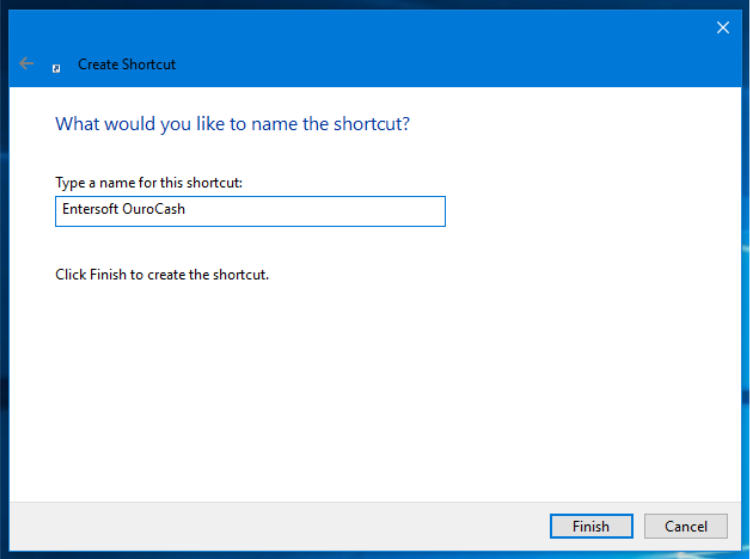The width and height of the screenshot is (750, 559).
Task: Click the back arrow in the wizard header
Action: (26, 64)
